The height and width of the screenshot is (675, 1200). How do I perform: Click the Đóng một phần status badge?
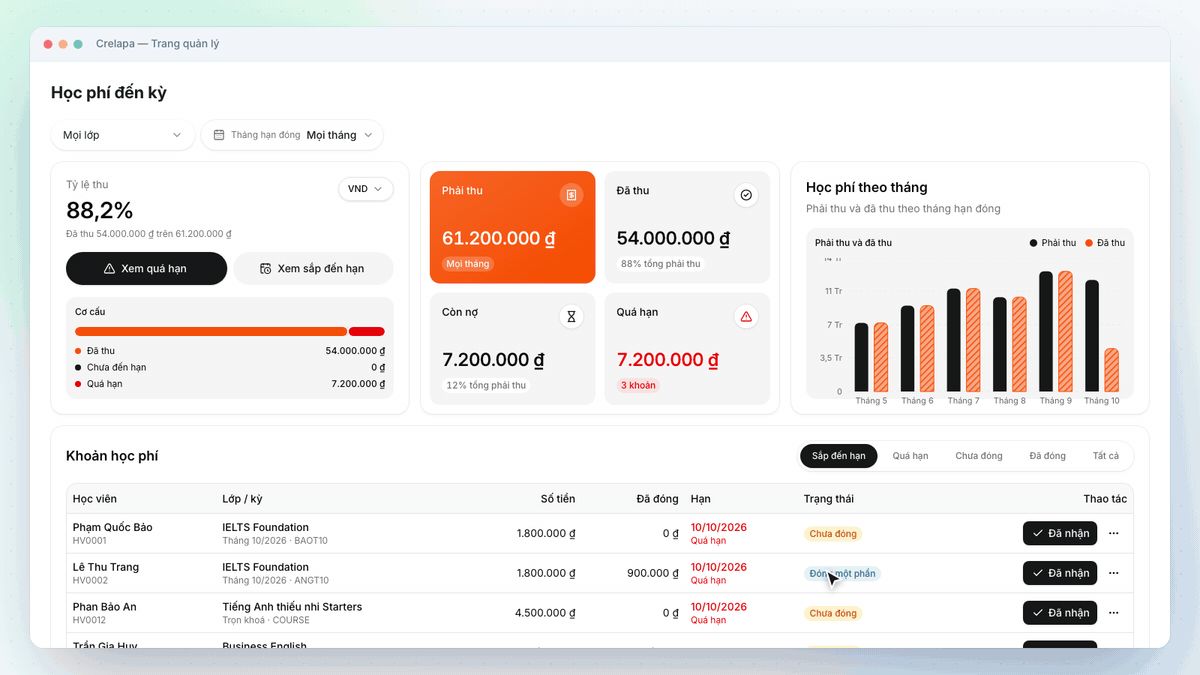click(x=842, y=574)
